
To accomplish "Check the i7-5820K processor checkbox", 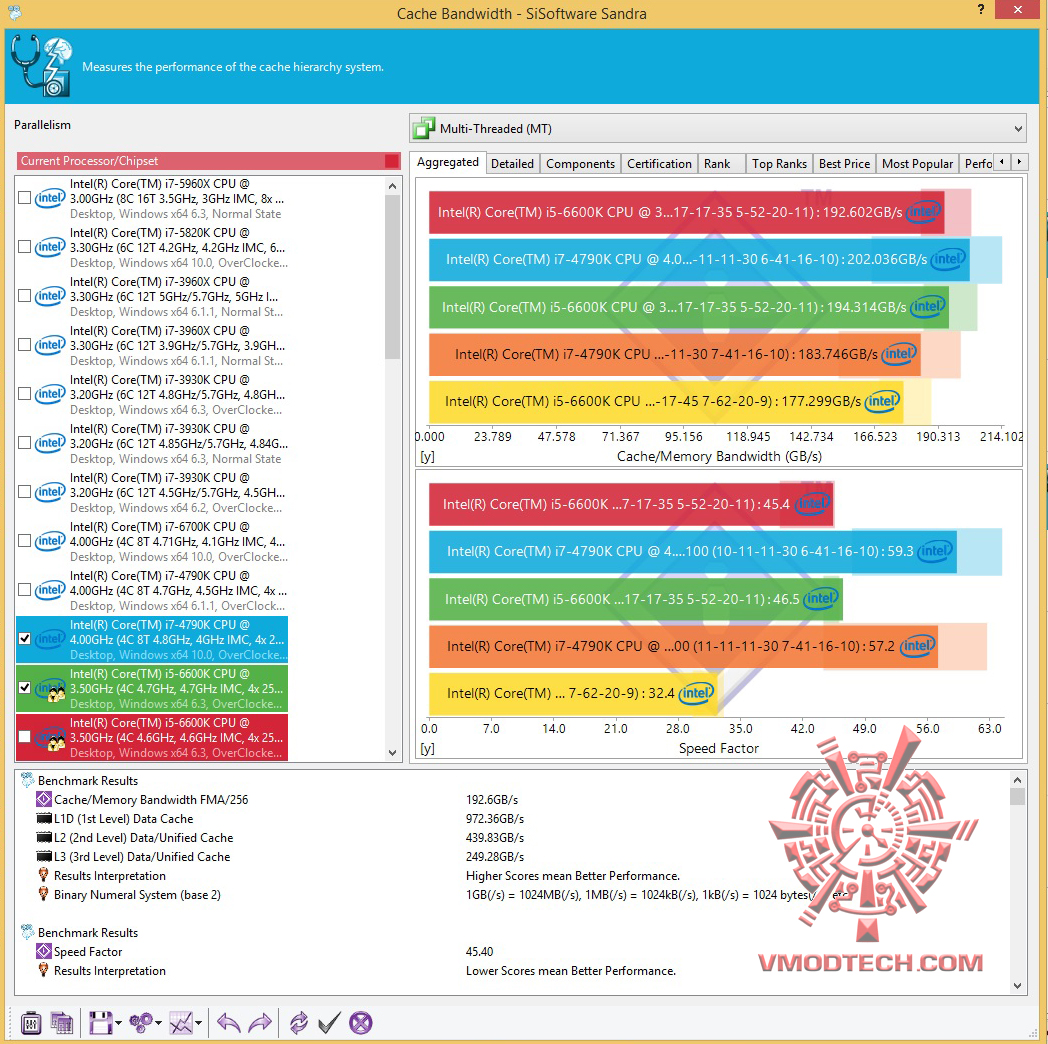I will click(x=25, y=247).
